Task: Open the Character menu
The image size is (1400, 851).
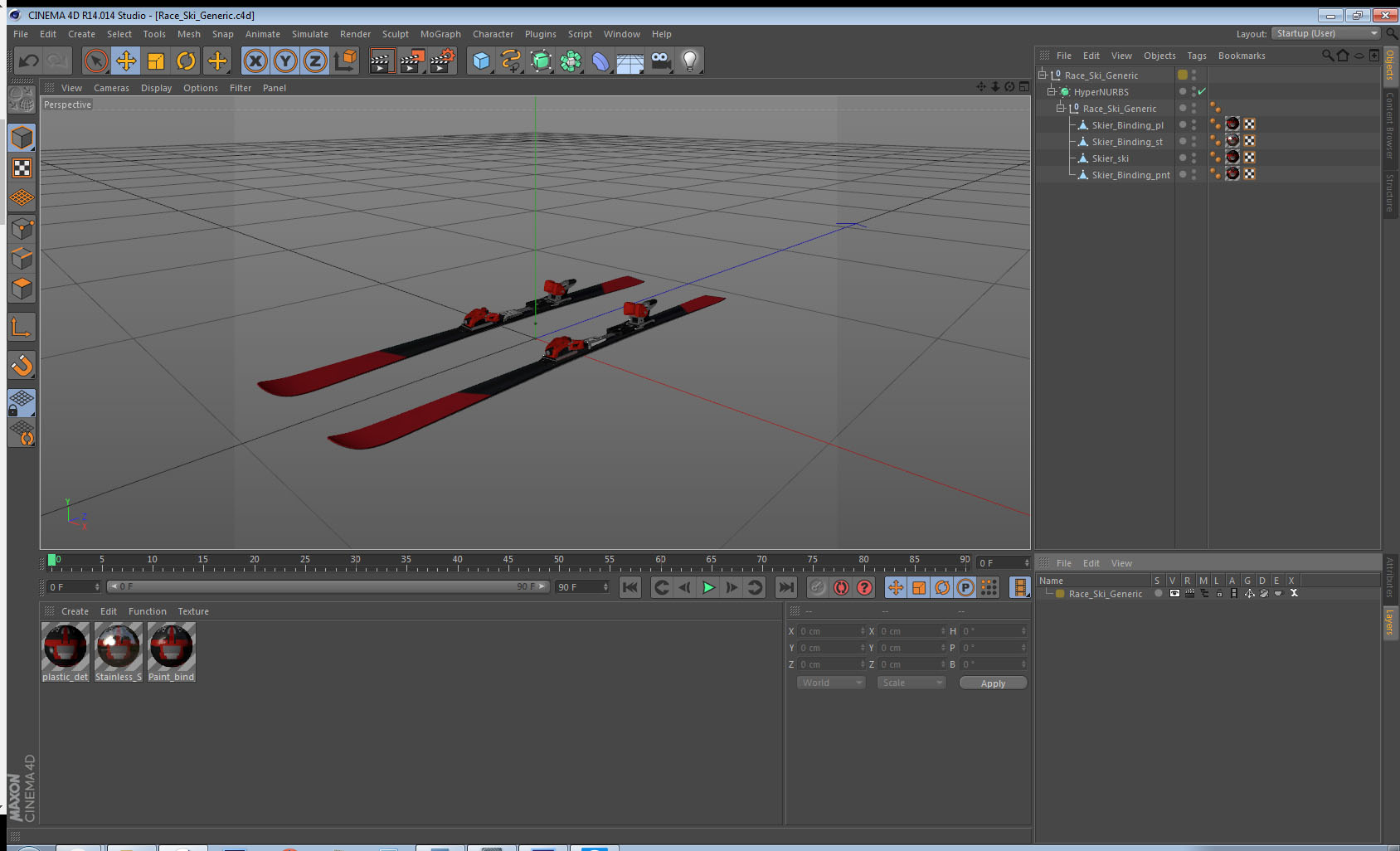Action: 493,34
